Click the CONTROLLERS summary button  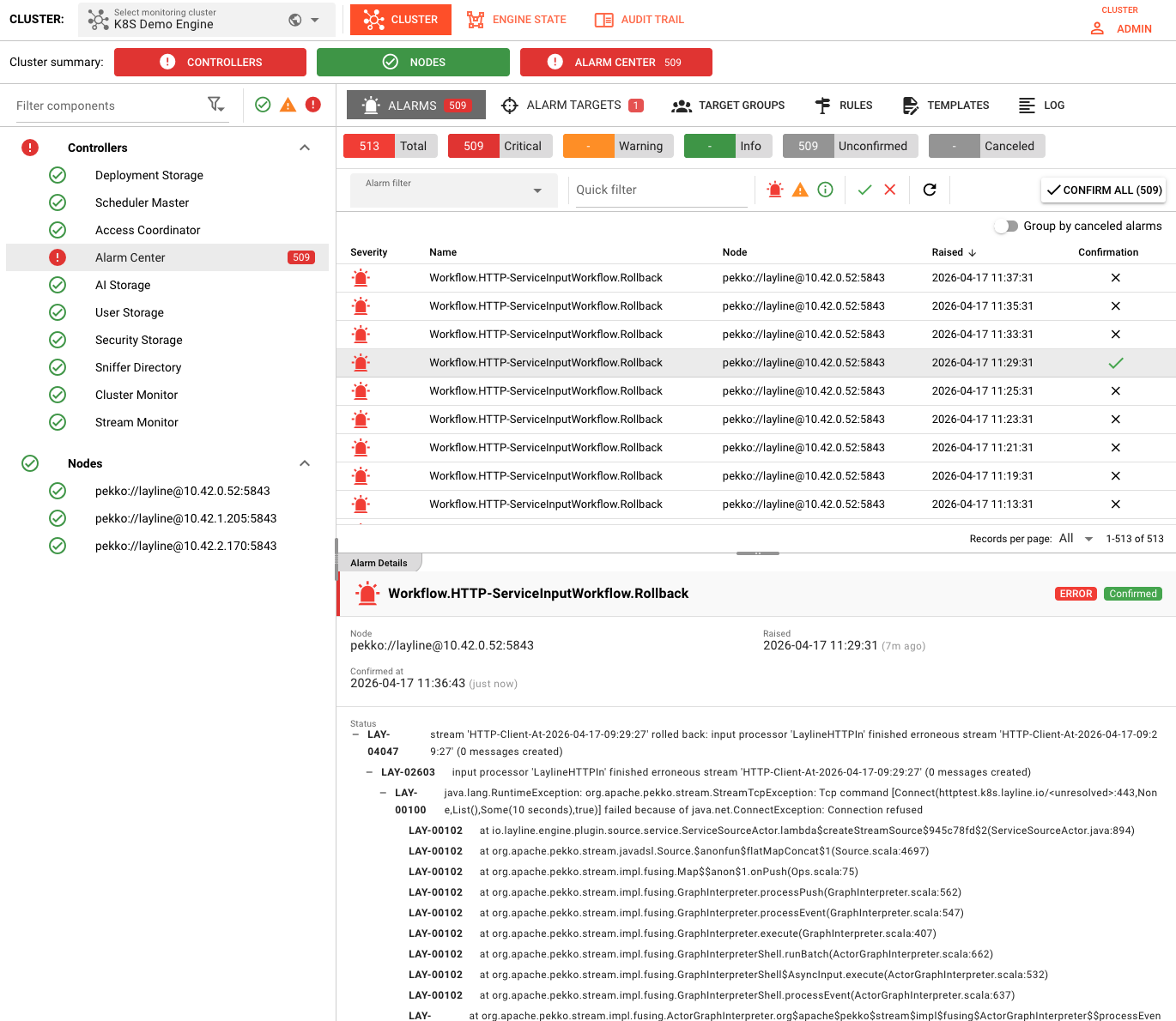[x=210, y=62]
